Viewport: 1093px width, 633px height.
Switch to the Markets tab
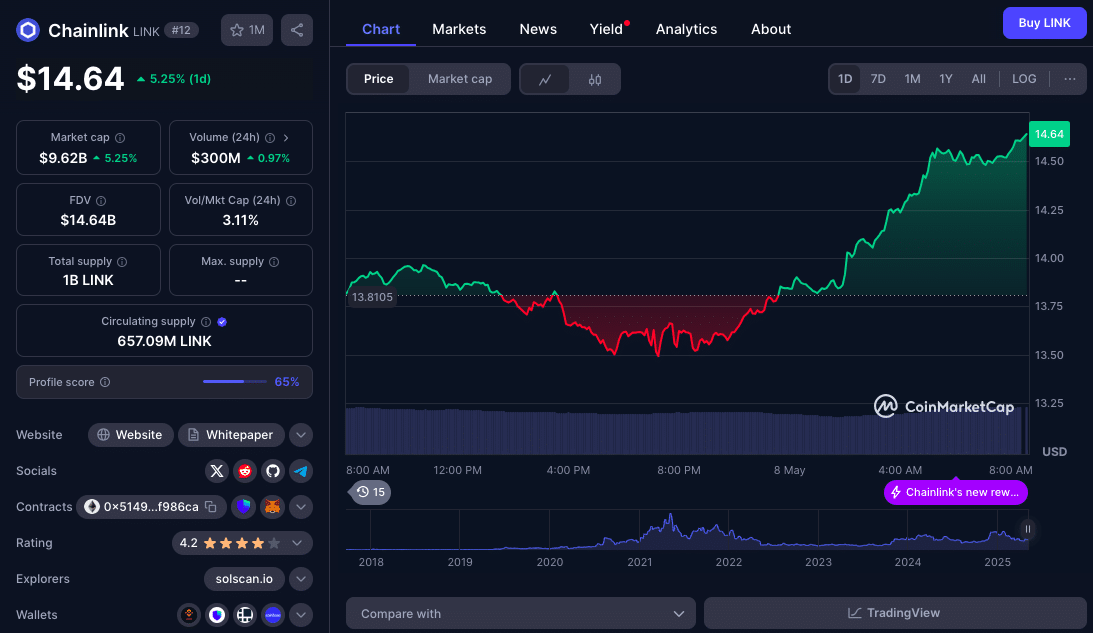click(459, 29)
